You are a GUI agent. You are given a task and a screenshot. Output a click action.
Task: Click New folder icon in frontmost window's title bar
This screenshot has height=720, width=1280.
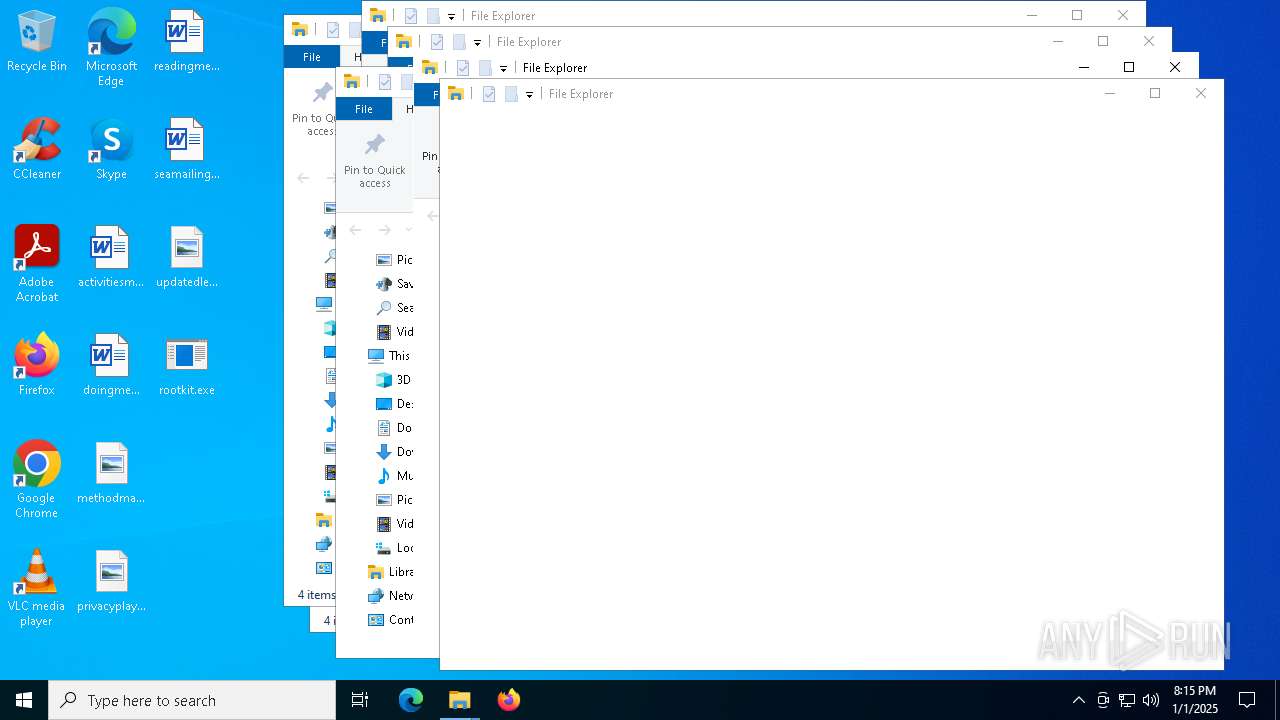511,94
